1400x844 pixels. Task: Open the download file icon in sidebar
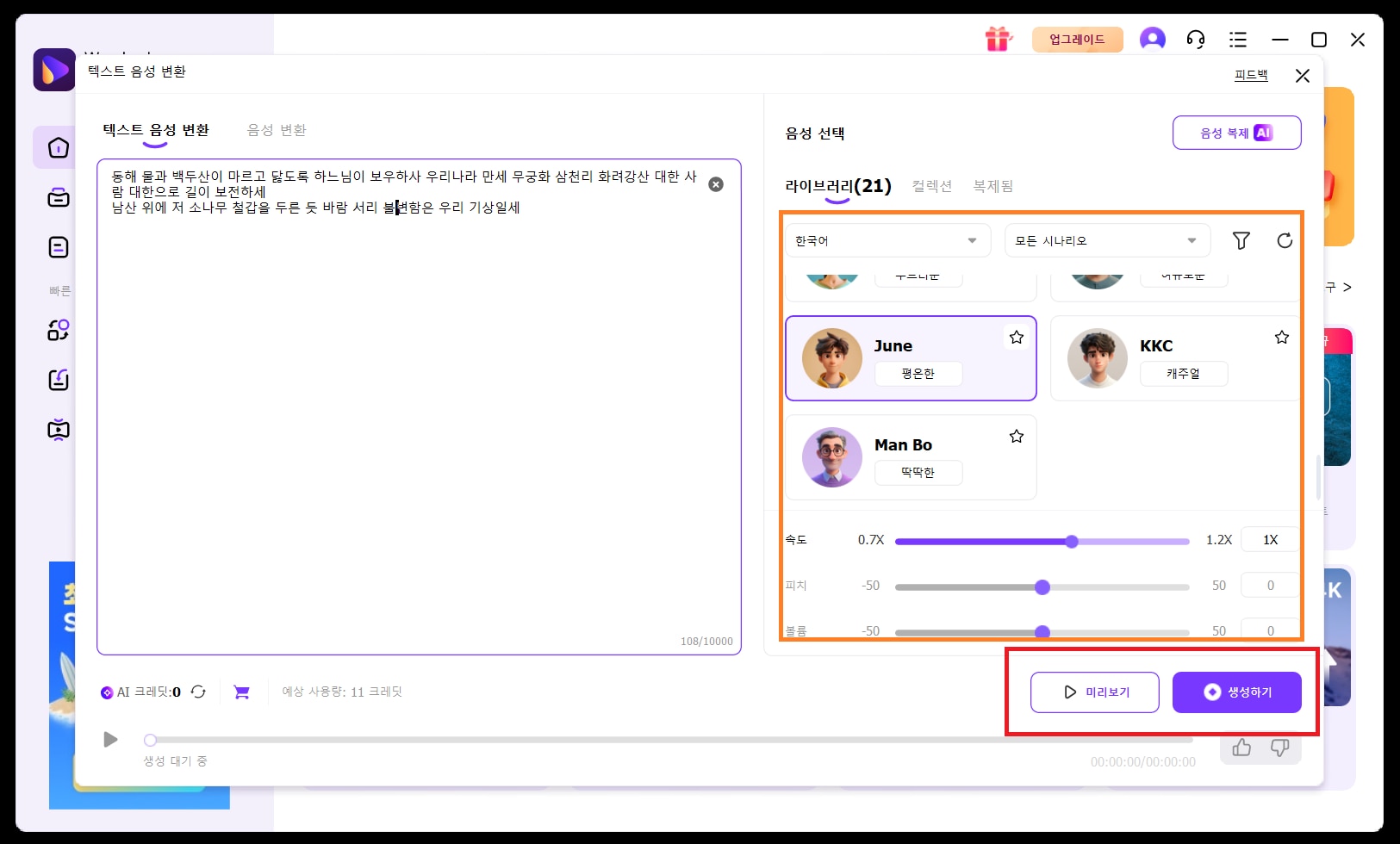tap(59, 380)
